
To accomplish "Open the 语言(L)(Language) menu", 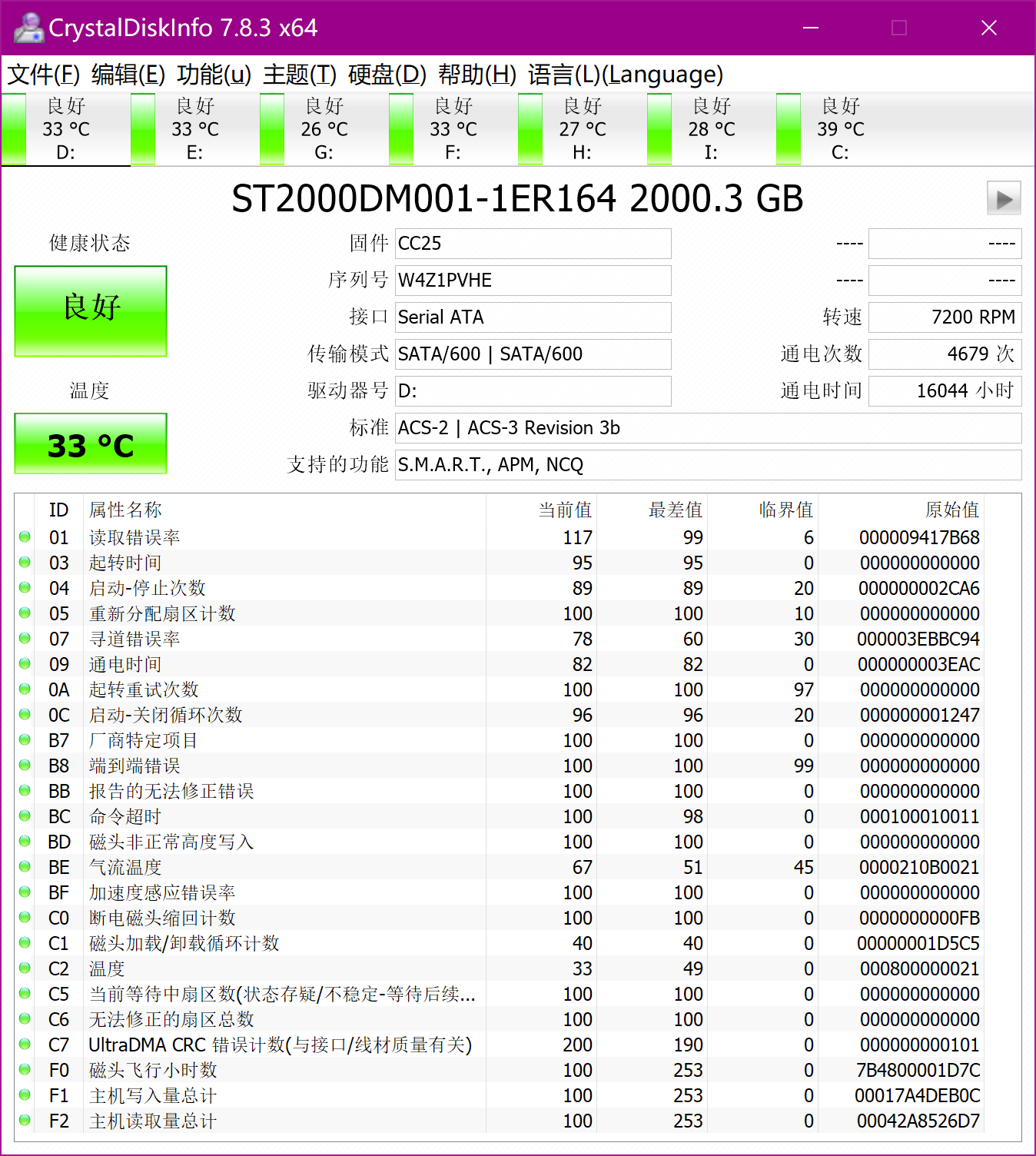I will tap(626, 75).
